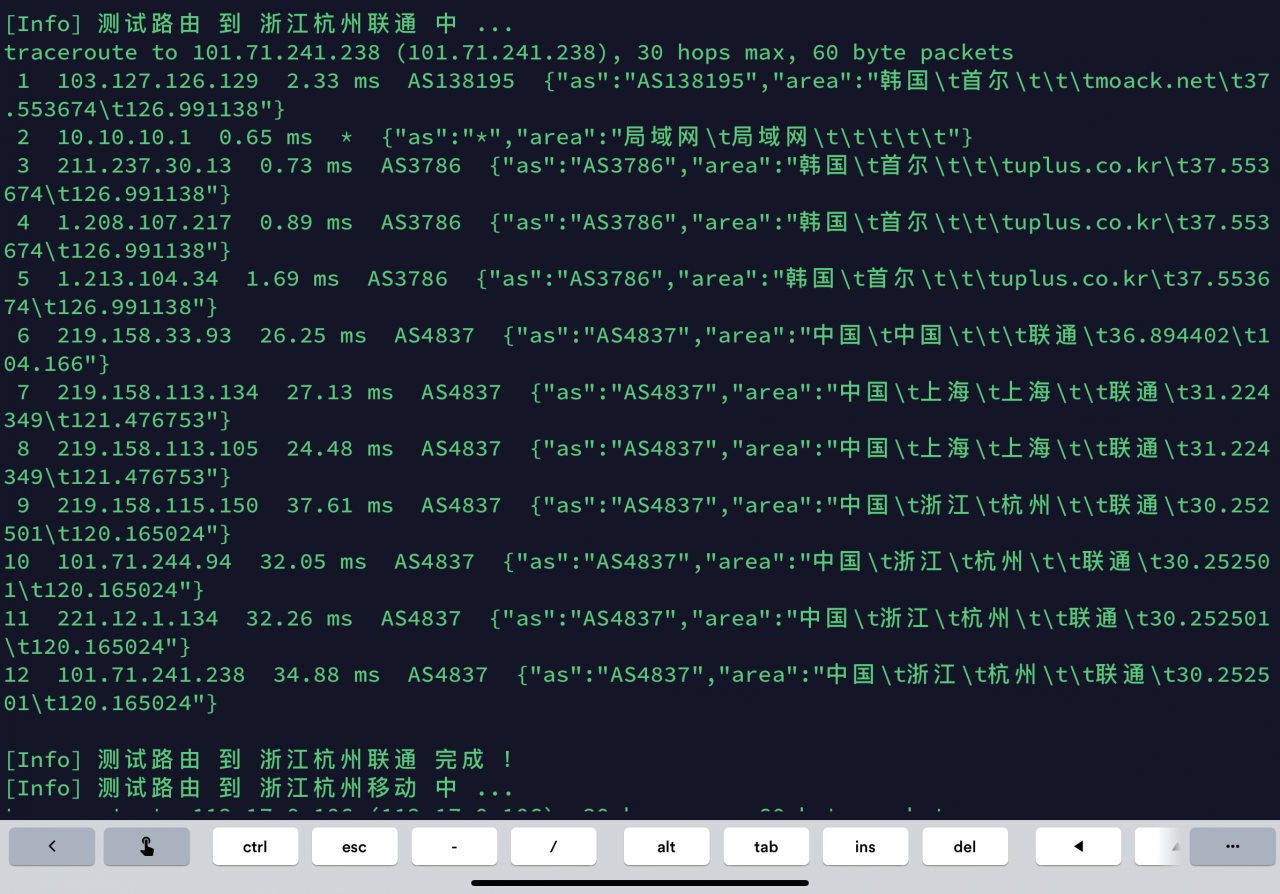The width and height of the screenshot is (1280, 894).
Task: Click IP 101.71.244.94 in hop 10
Action: 144,563
